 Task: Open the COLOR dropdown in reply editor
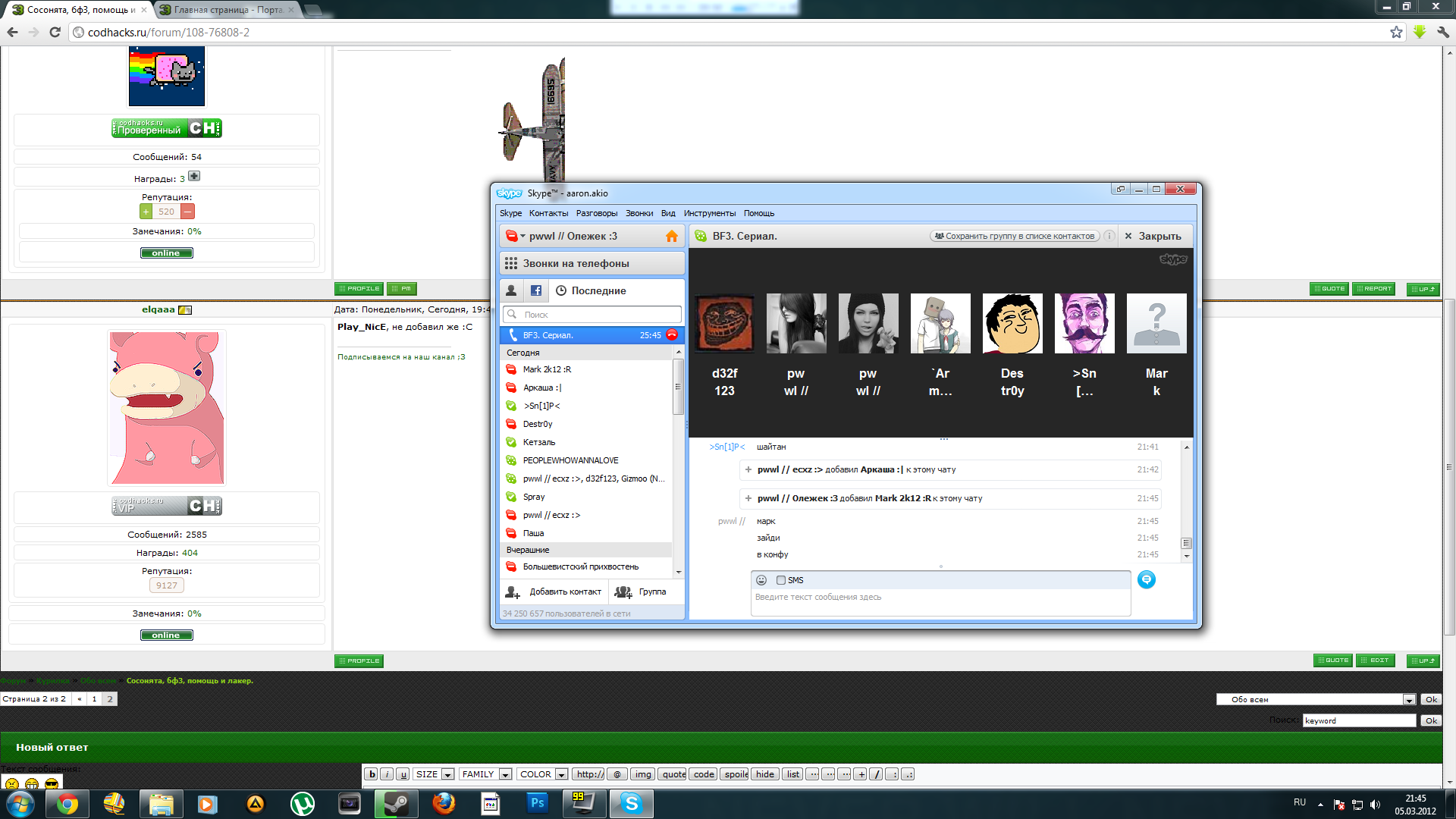tap(543, 774)
